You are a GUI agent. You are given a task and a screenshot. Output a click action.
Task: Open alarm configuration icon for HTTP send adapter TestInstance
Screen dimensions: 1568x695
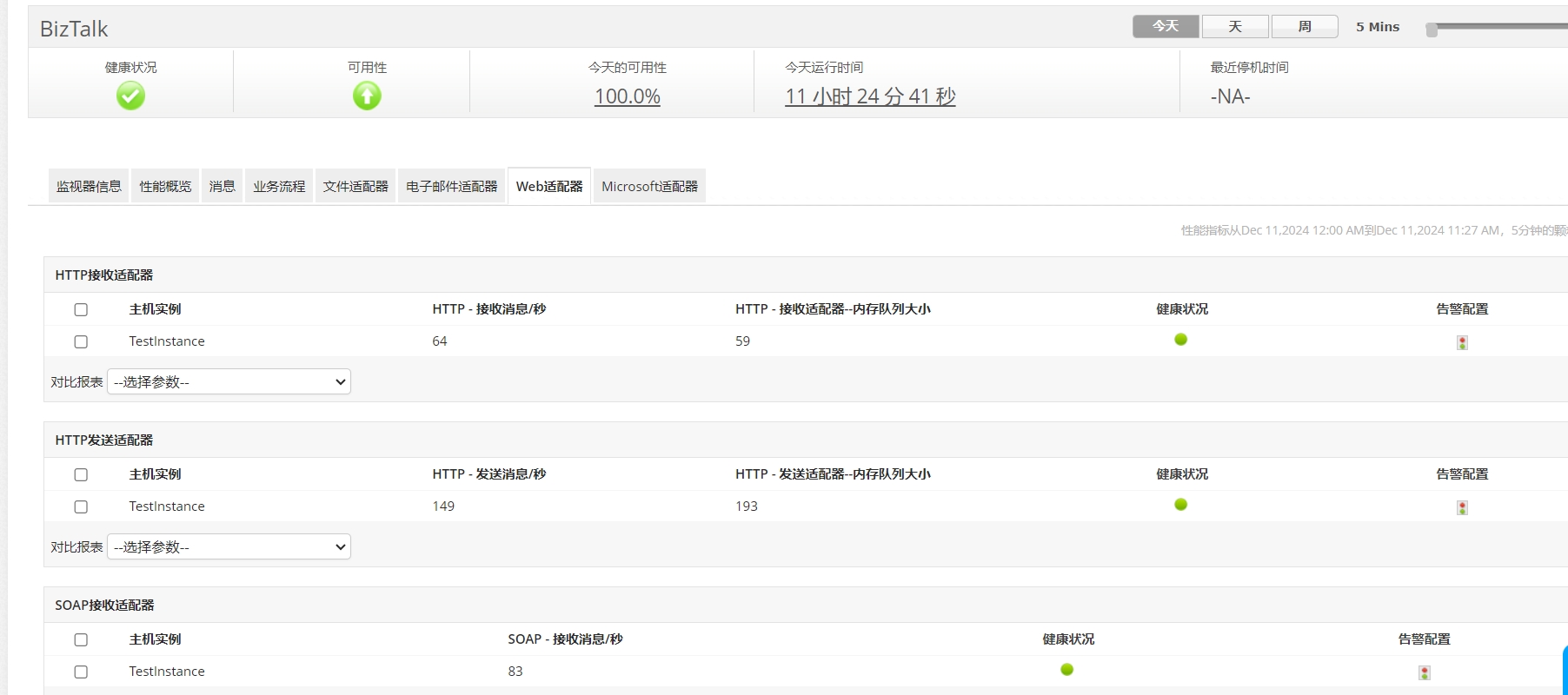(1462, 507)
